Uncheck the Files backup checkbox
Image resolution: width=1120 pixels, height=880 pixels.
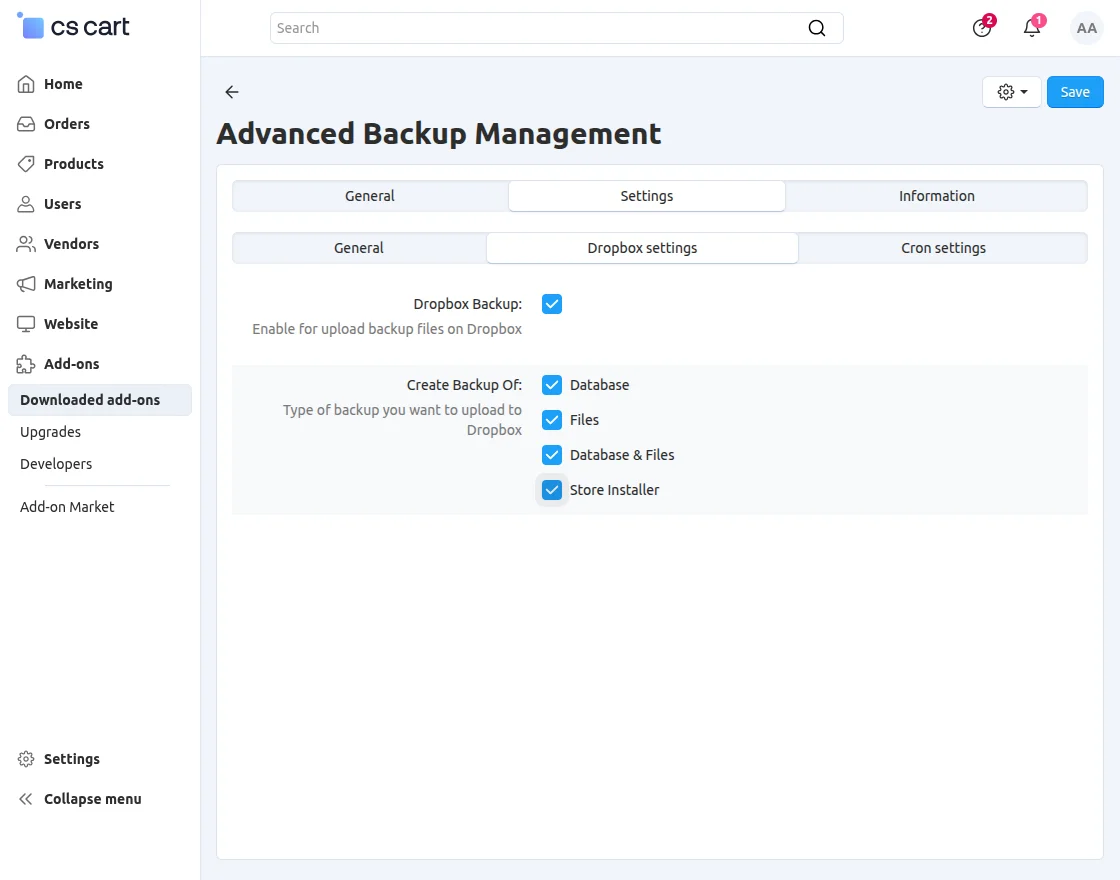551,420
